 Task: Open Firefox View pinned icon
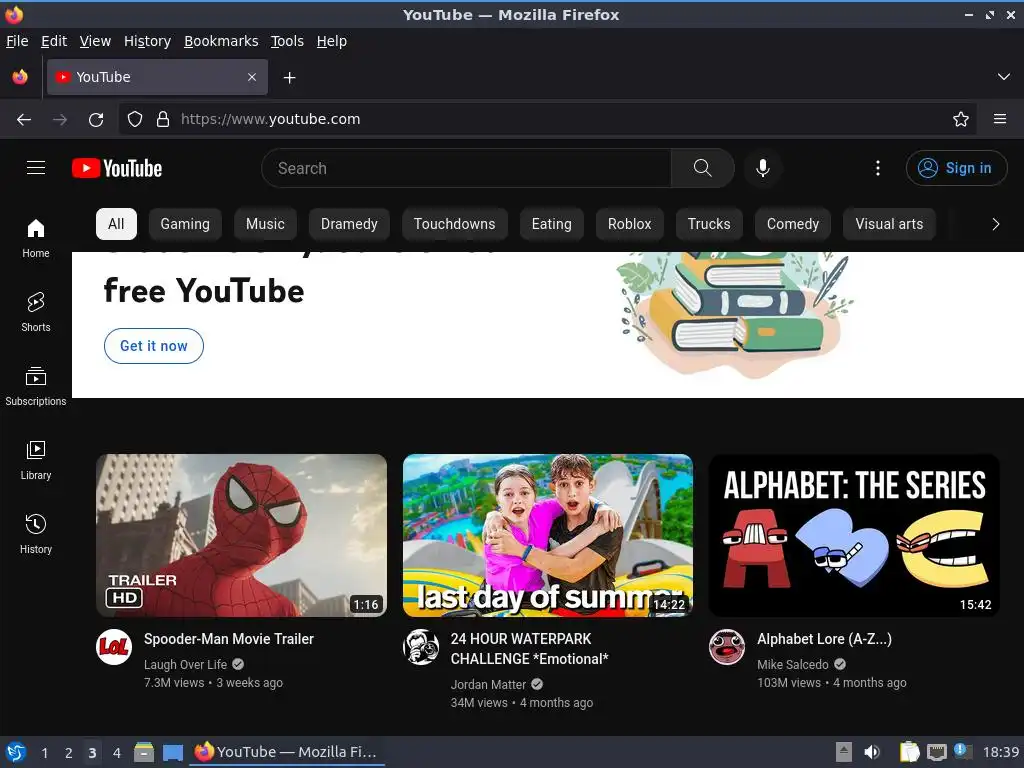point(20,77)
